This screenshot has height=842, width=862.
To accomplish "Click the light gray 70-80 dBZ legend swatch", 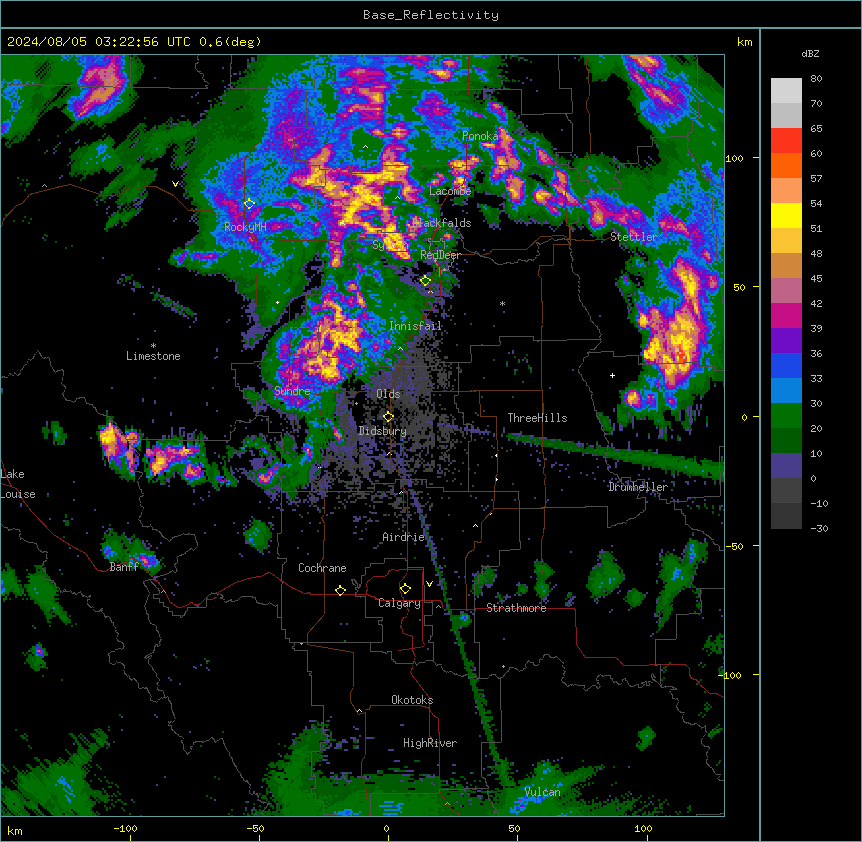I will [x=786, y=91].
